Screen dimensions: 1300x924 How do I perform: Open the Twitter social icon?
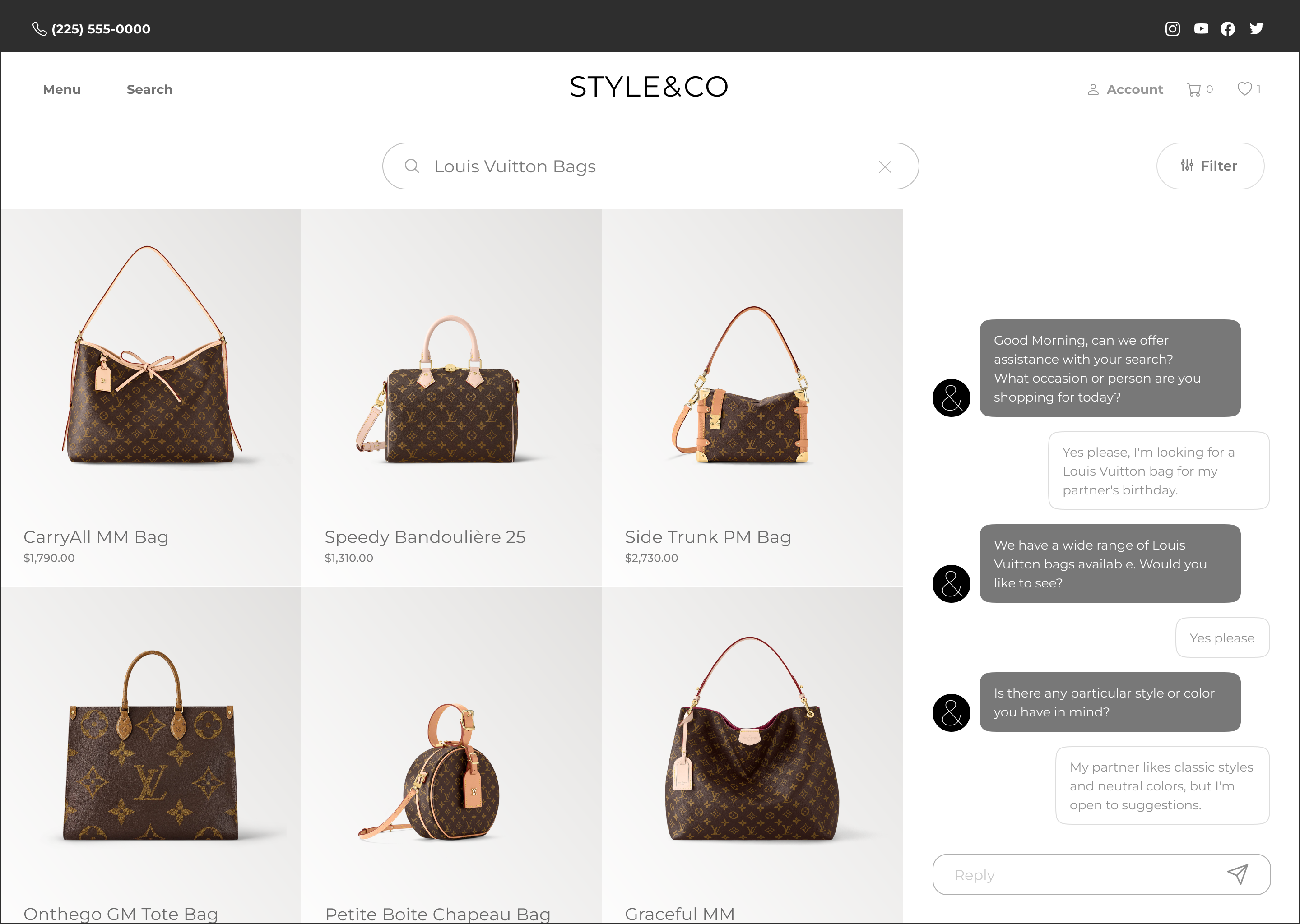[1256, 28]
